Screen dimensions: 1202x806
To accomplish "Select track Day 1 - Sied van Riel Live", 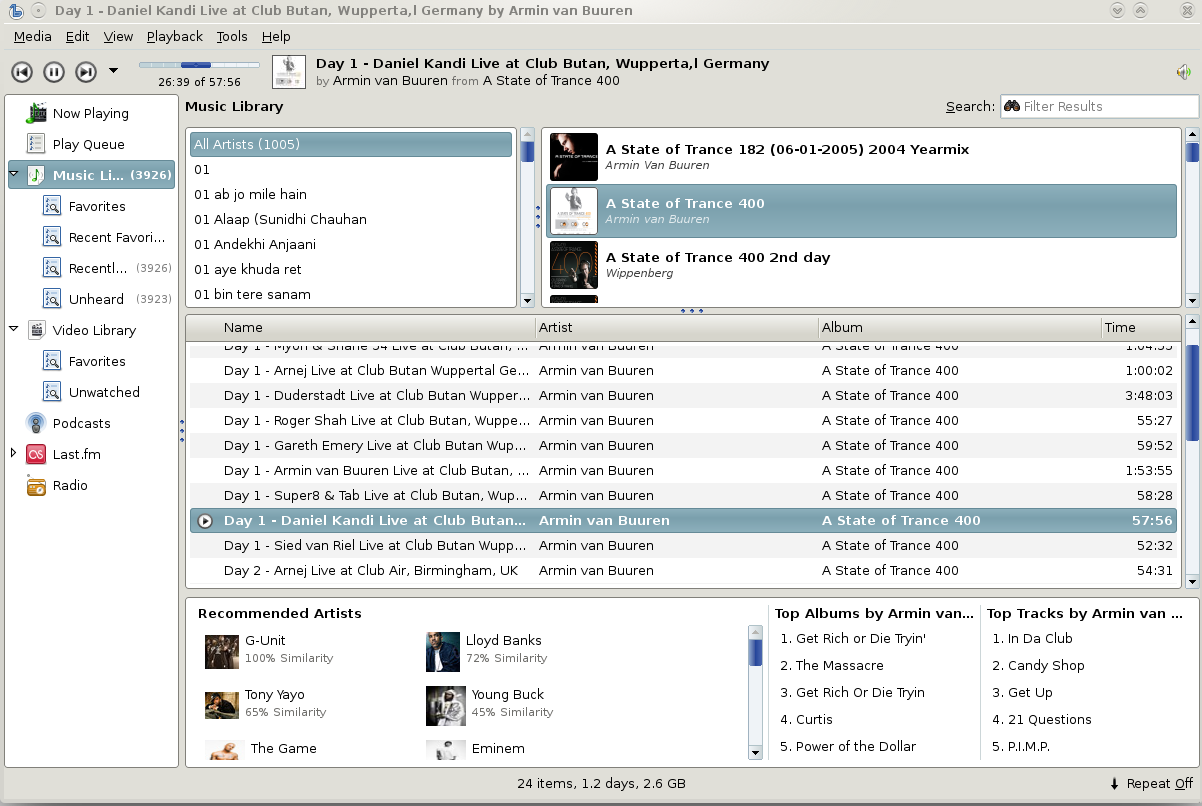I will tap(684, 545).
